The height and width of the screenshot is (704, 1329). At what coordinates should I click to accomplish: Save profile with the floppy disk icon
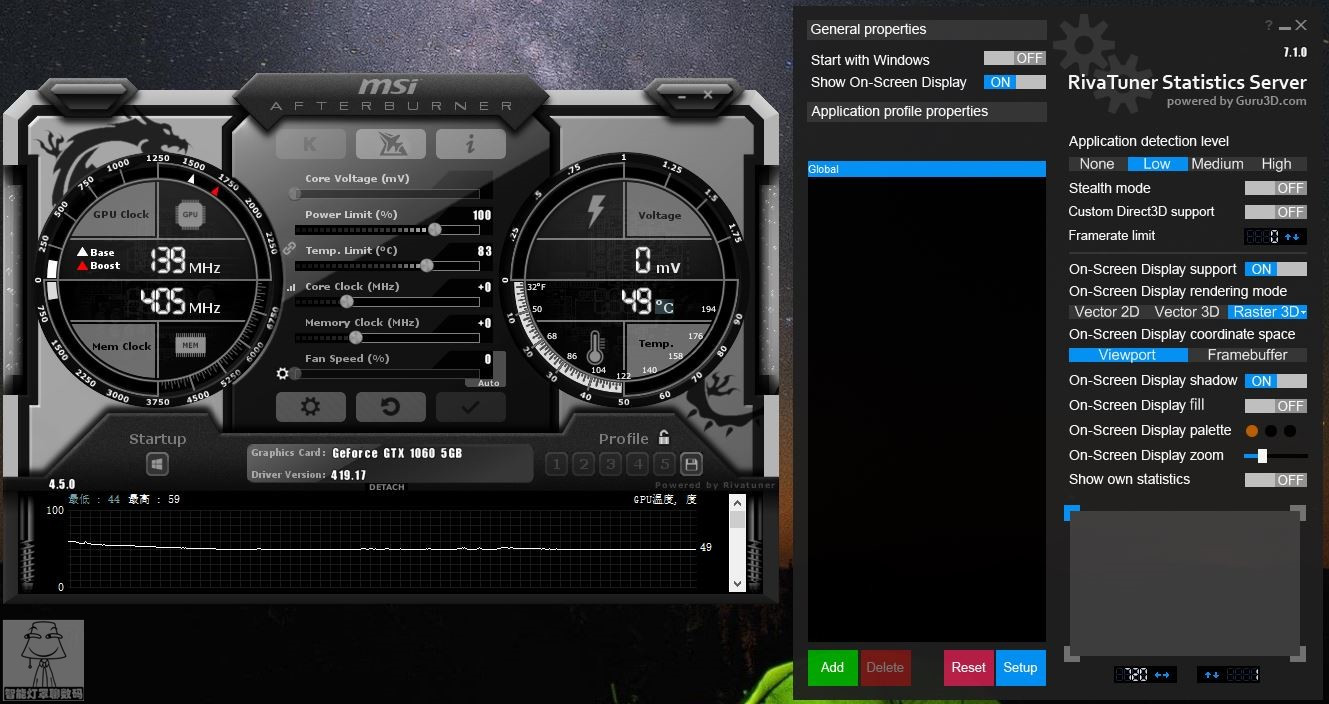coord(691,464)
